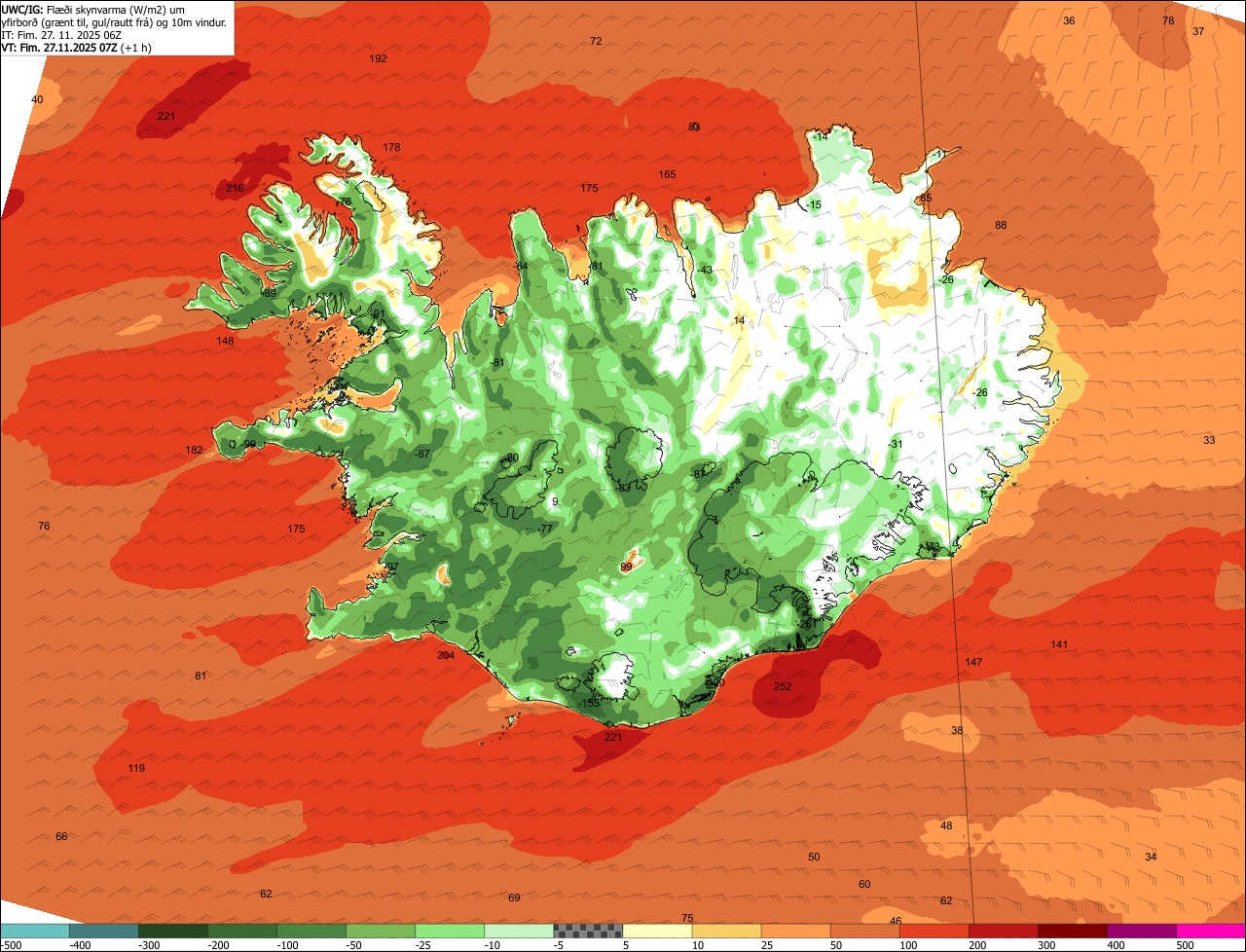
Task: Click the map value '38'
Action: [x=957, y=730]
